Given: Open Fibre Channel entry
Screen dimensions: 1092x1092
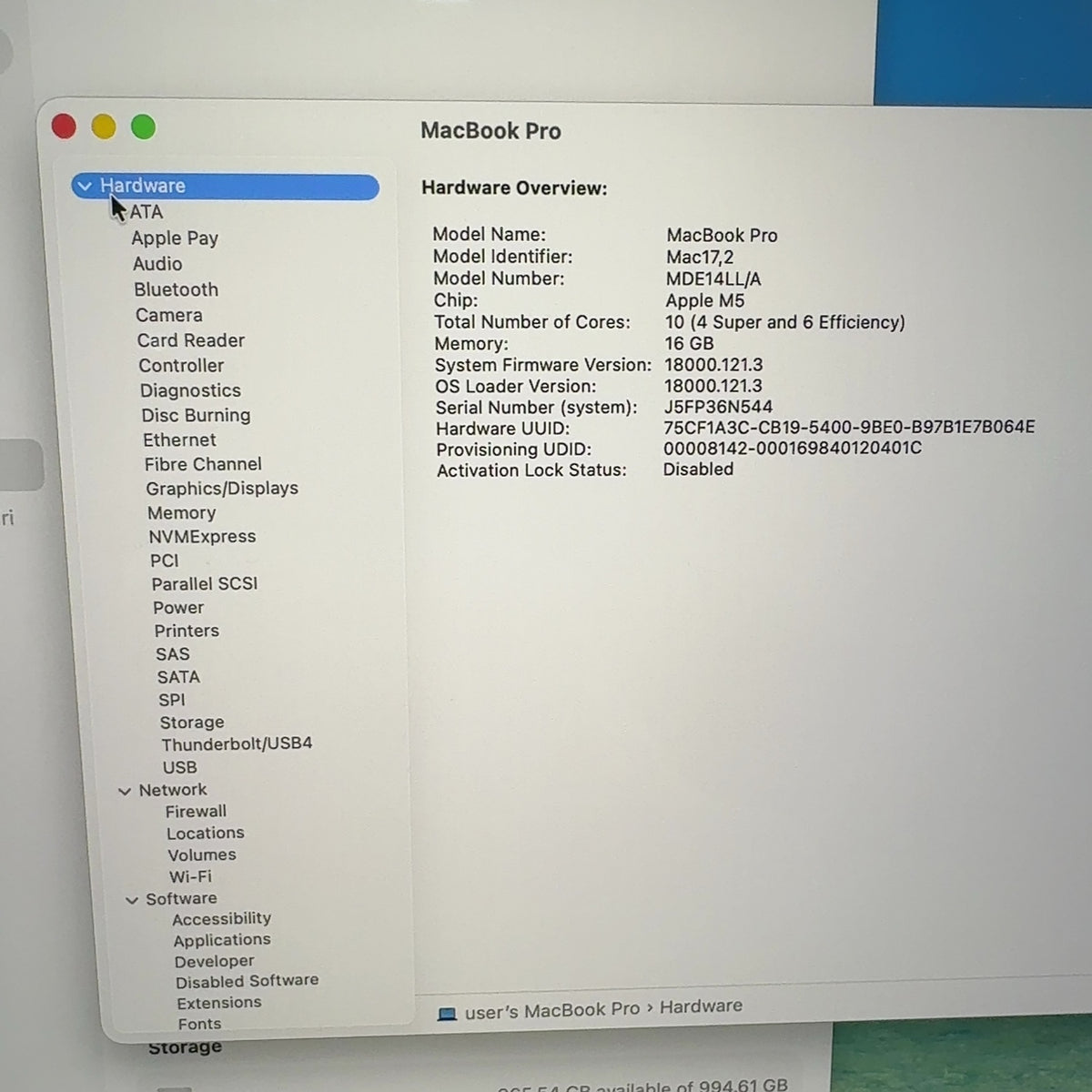Looking at the screenshot, I should point(203,464).
